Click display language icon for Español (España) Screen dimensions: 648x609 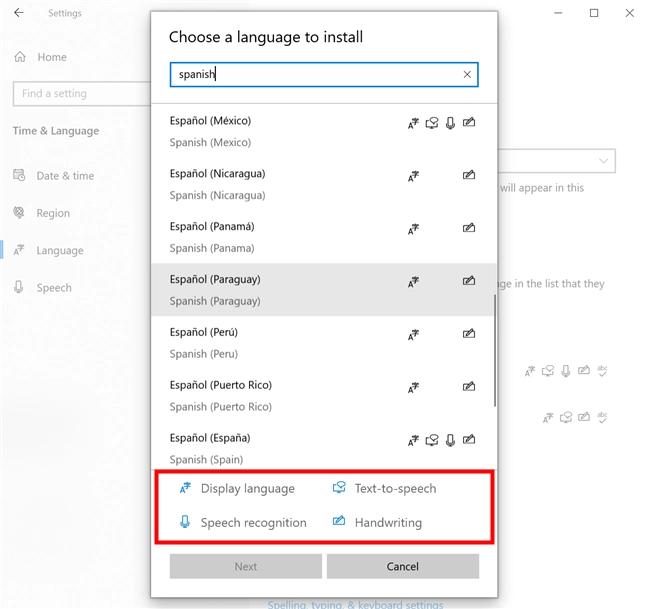coord(413,440)
